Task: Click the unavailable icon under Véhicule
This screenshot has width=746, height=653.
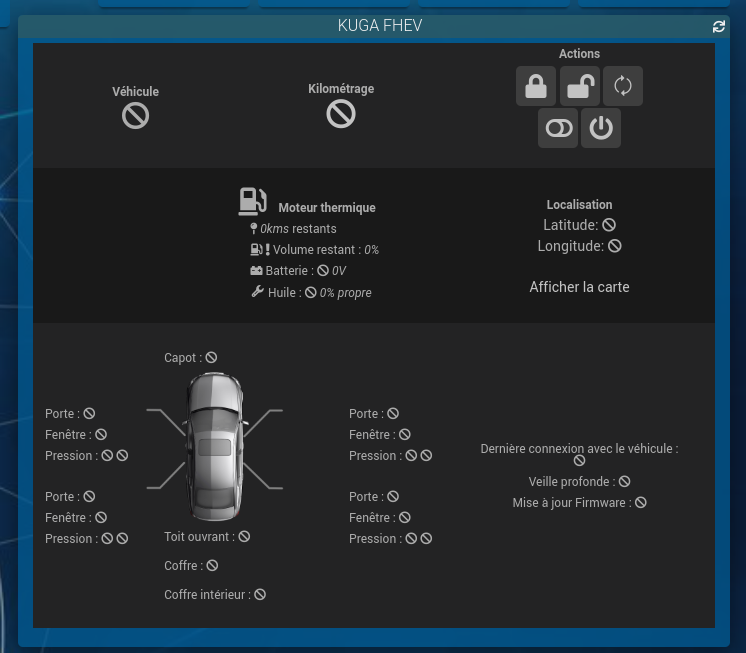Action: (x=136, y=116)
